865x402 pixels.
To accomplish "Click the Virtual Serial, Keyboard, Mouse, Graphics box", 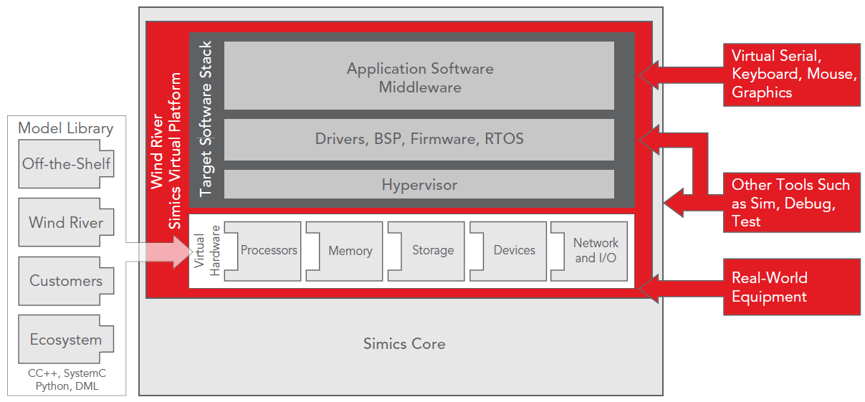I will (x=792, y=73).
